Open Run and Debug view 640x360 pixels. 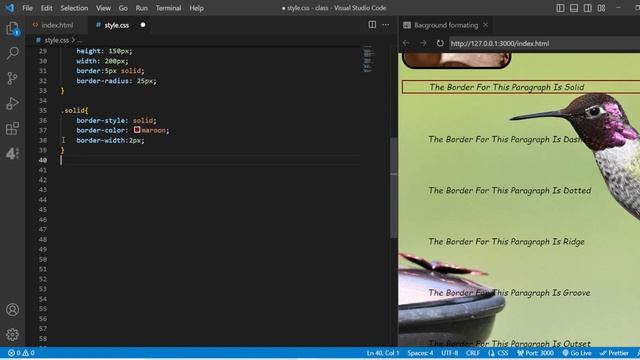coord(13,103)
